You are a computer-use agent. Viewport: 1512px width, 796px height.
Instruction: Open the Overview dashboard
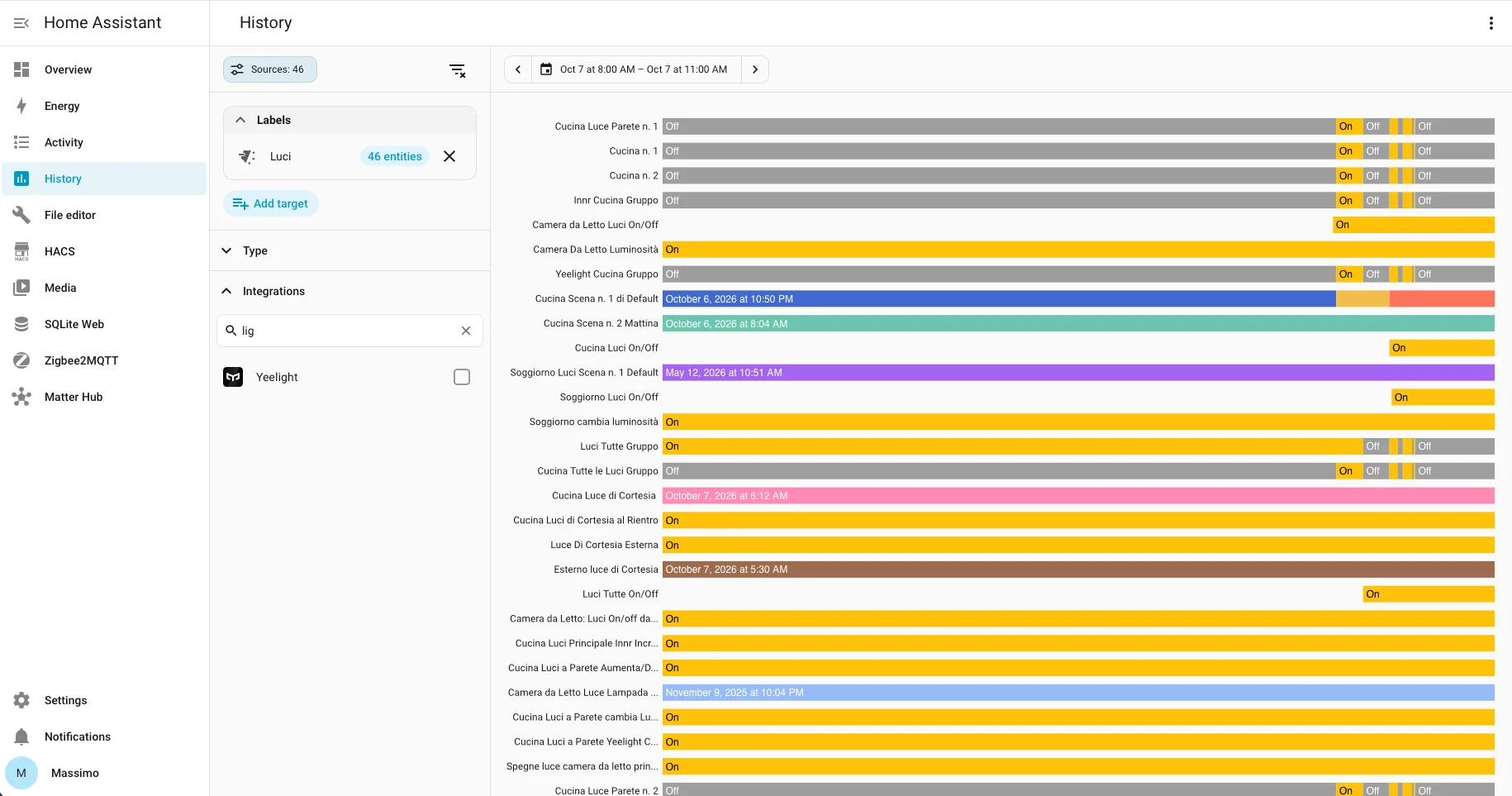pos(104,69)
